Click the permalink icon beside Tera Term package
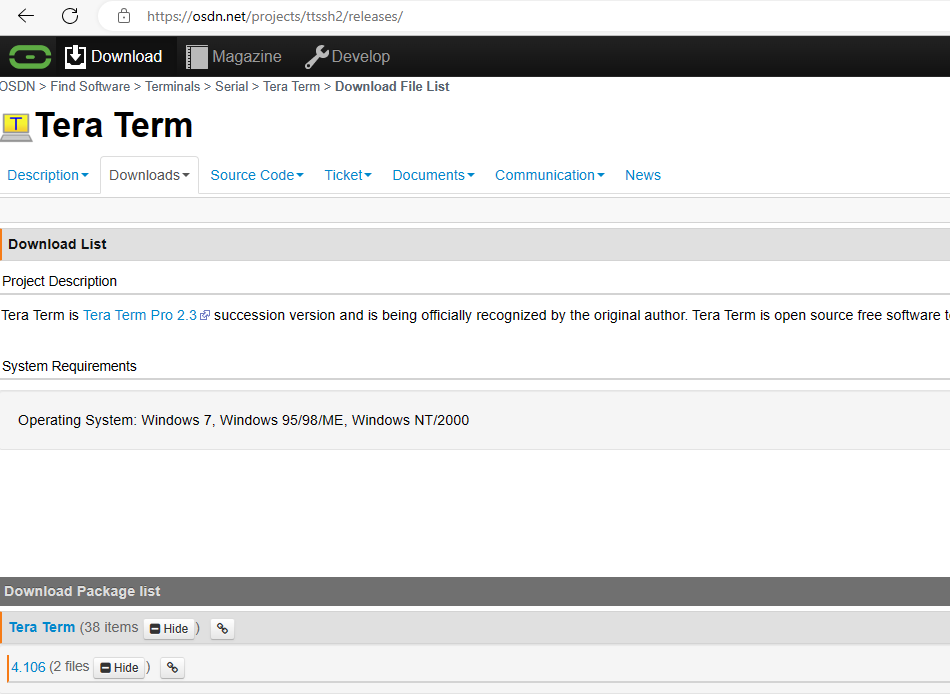This screenshot has width=950, height=698. (x=222, y=628)
